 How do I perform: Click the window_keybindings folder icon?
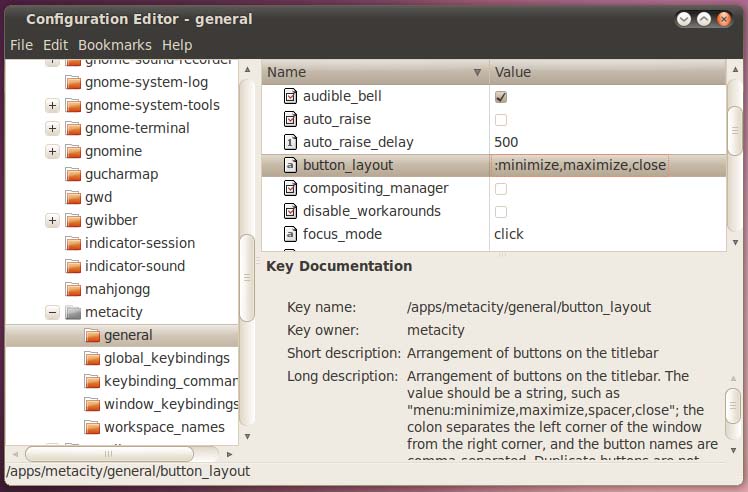coord(92,404)
